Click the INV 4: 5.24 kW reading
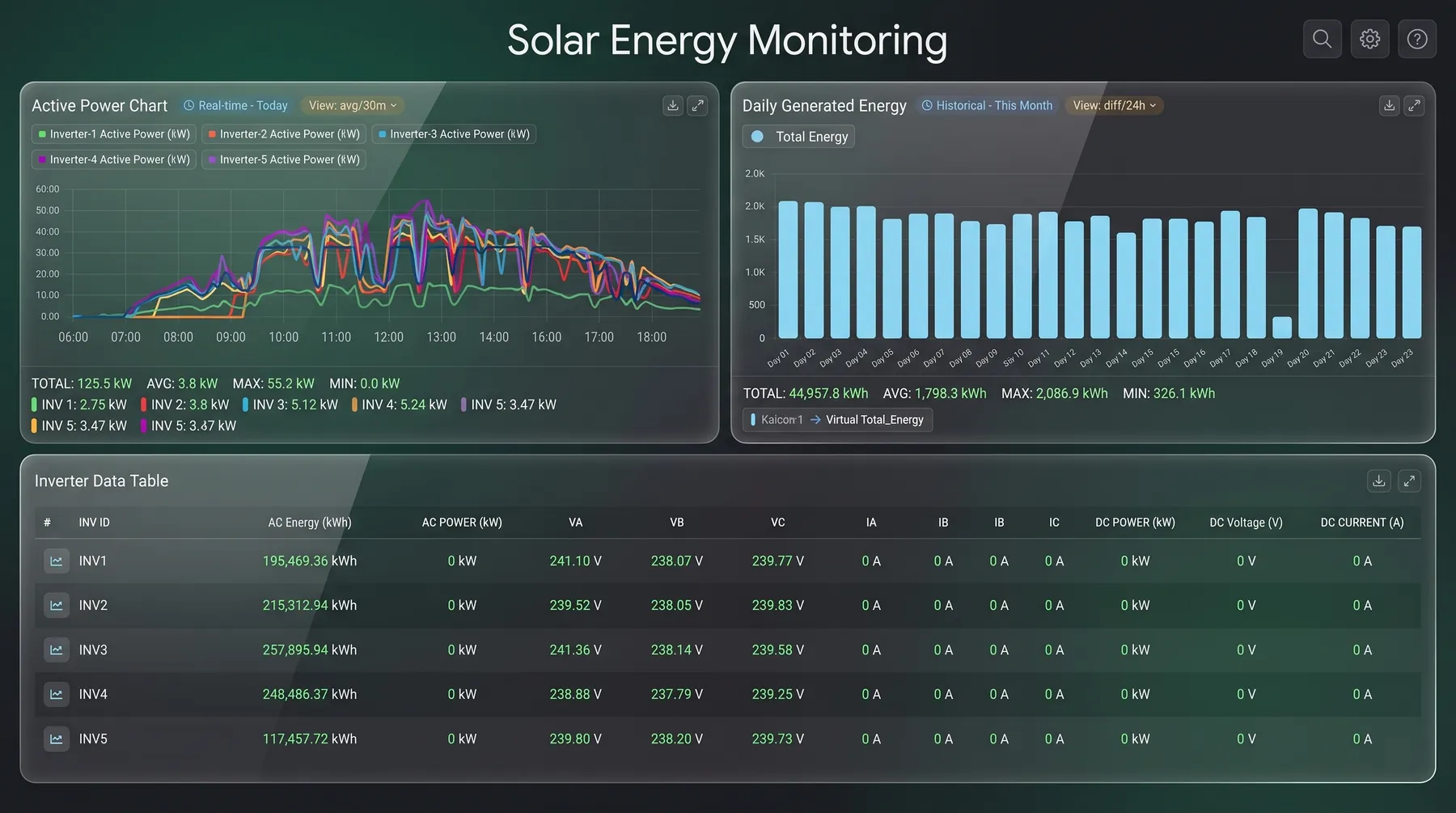Image resolution: width=1456 pixels, height=813 pixels. click(x=400, y=405)
